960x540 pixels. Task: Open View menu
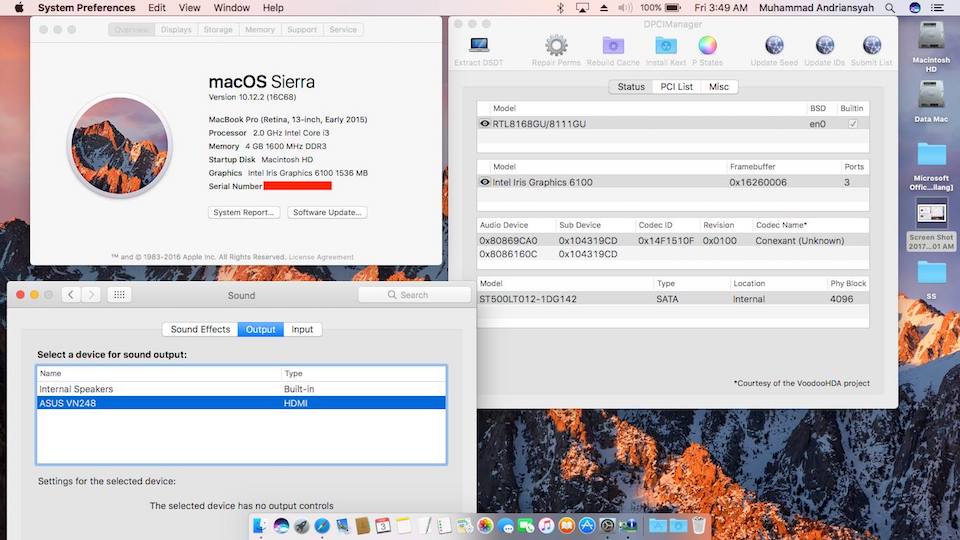click(x=189, y=8)
